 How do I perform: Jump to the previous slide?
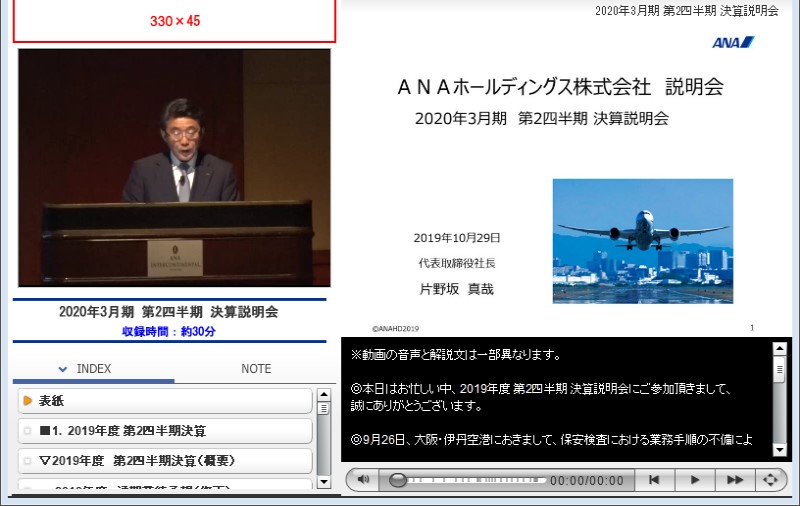coord(654,480)
